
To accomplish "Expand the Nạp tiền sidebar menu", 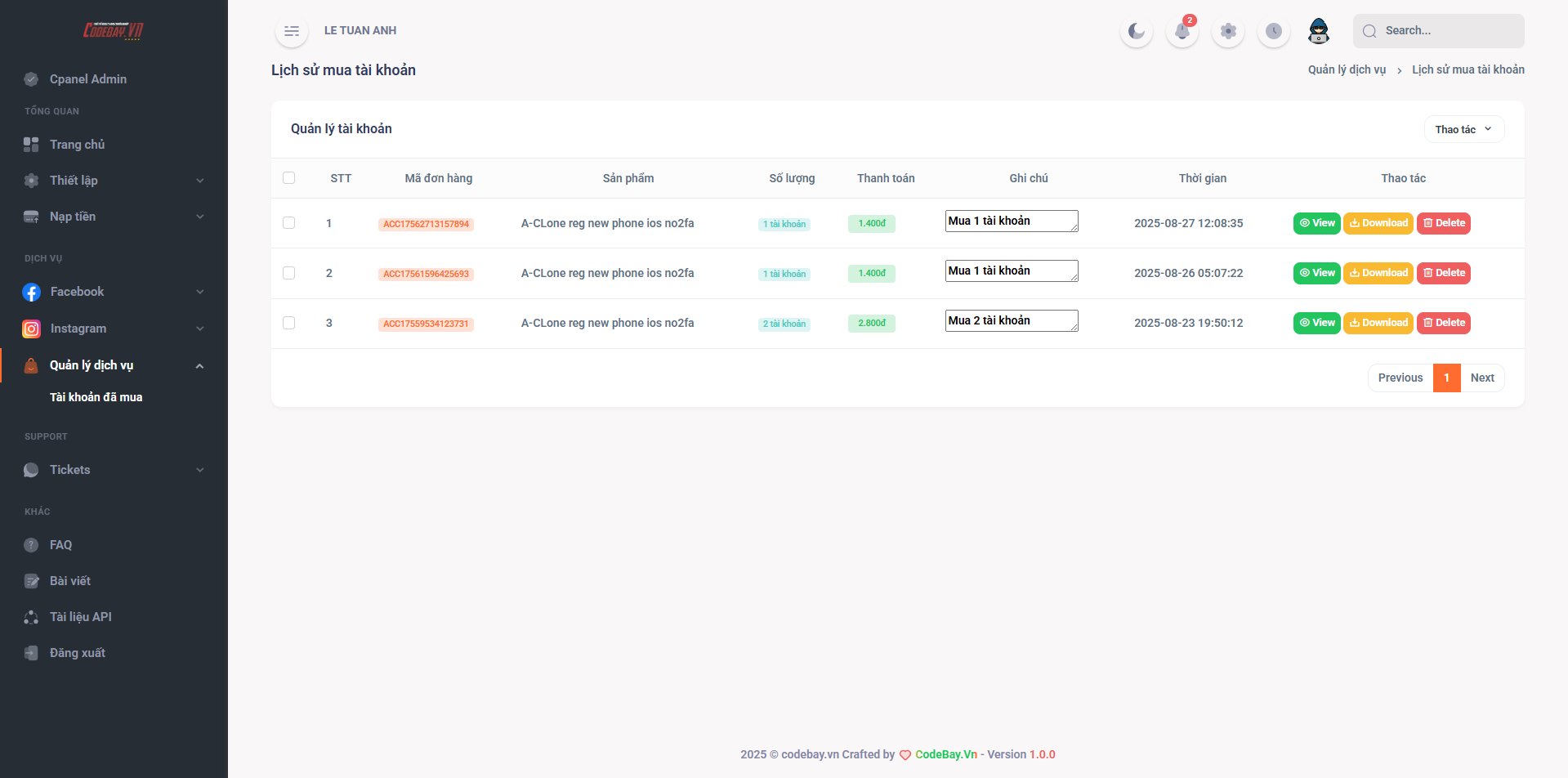I will [114, 217].
